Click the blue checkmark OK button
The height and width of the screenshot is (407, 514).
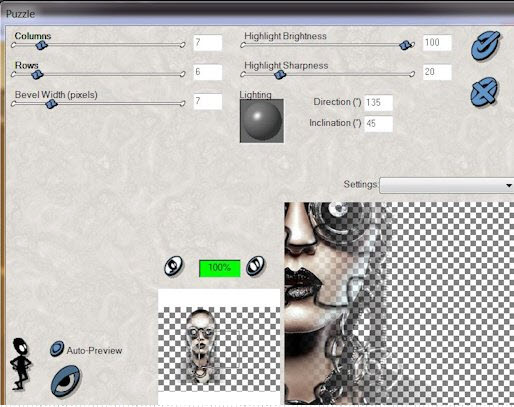(485, 46)
